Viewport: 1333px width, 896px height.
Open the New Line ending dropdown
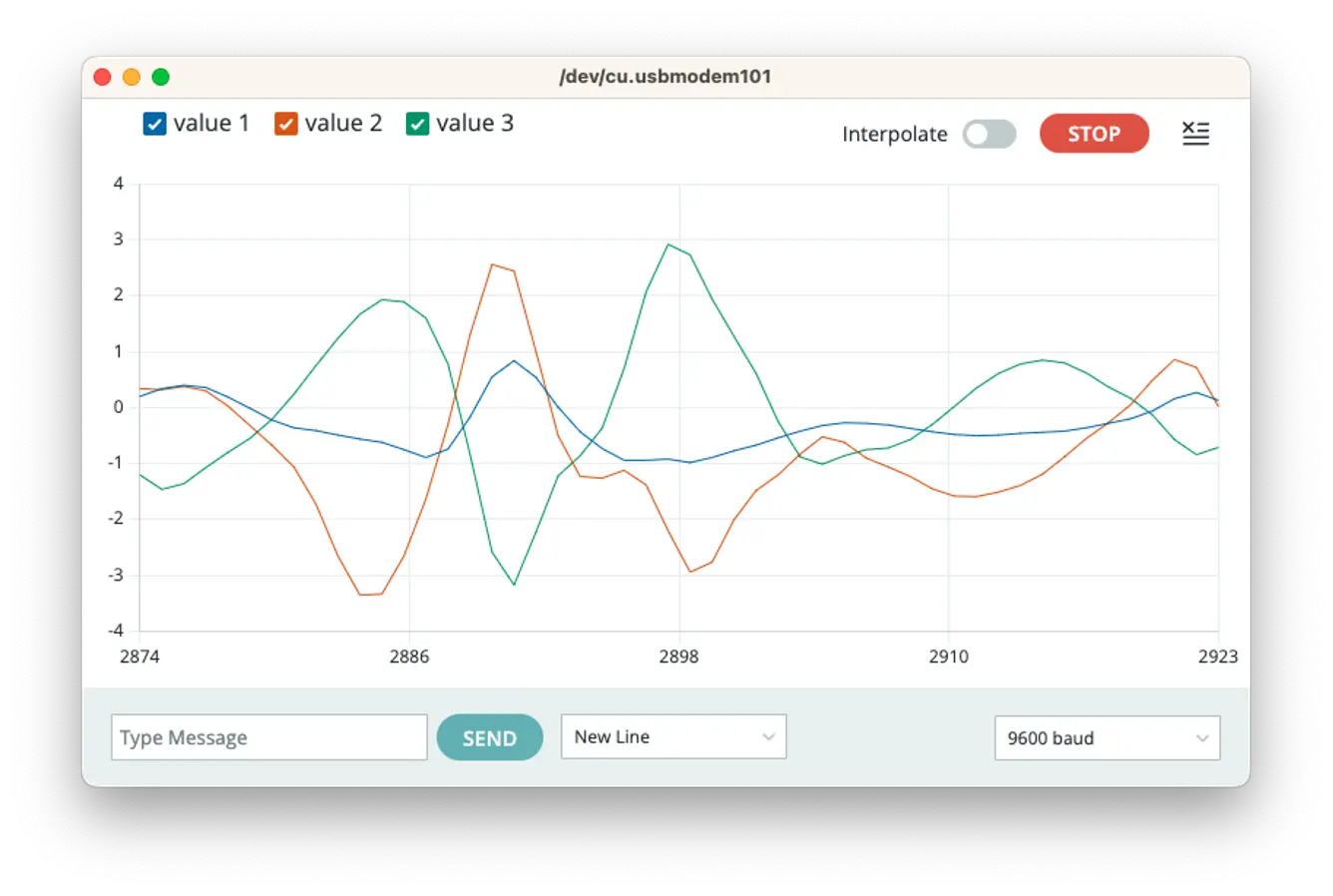(x=673, y=737)
